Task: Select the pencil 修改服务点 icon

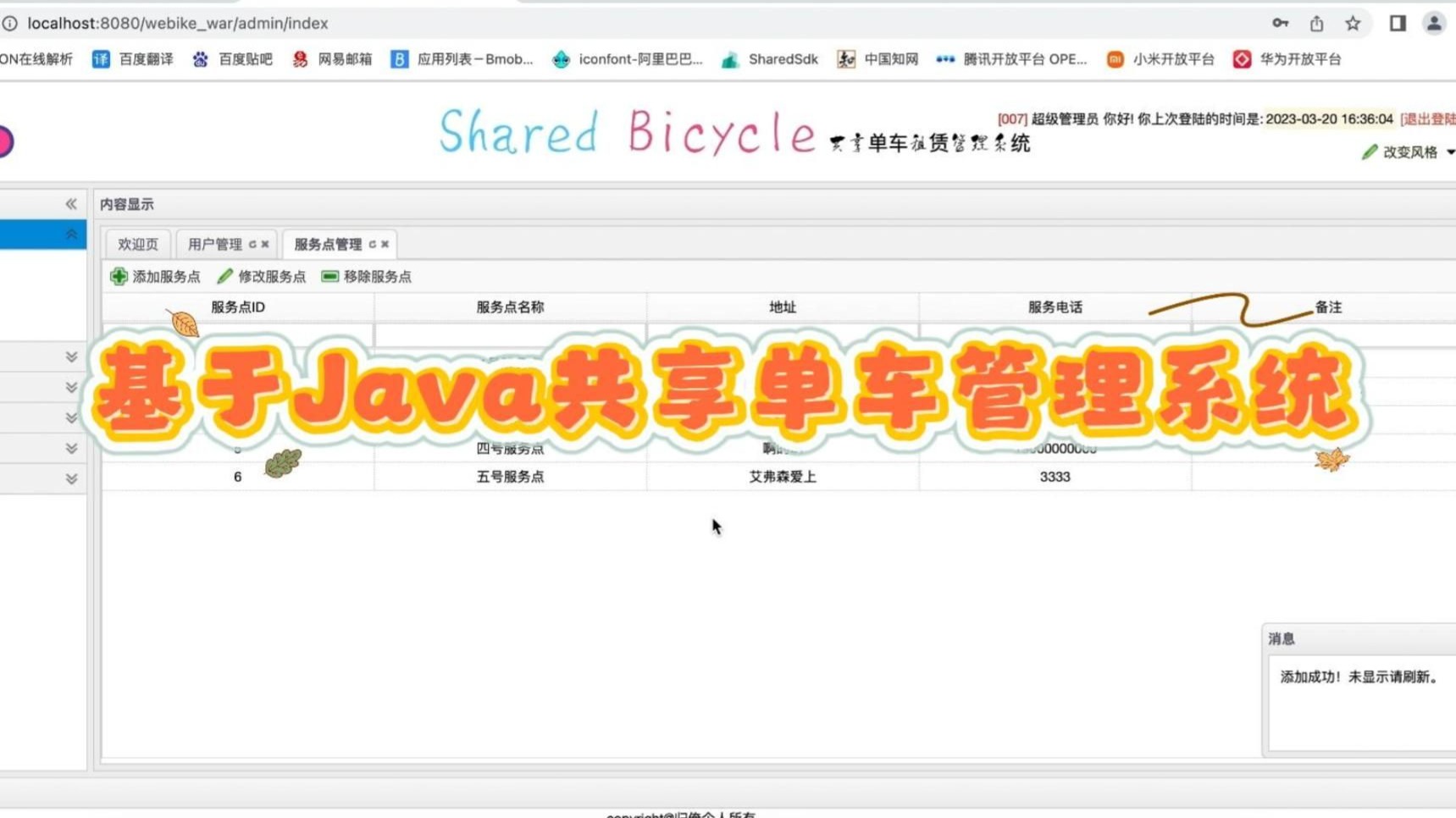Action: click(224, 276)
